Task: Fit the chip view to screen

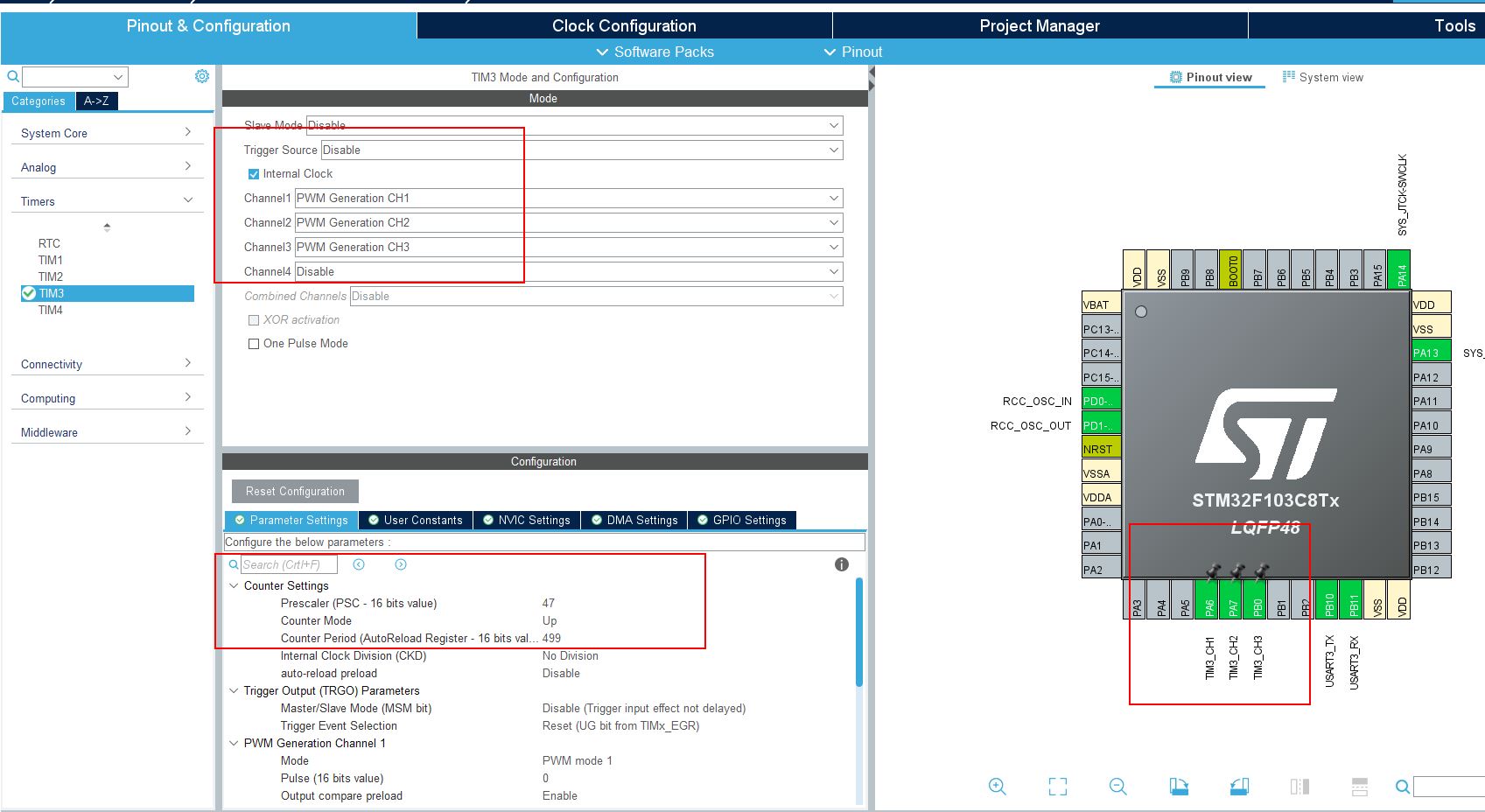Action: coord(1058,787)
